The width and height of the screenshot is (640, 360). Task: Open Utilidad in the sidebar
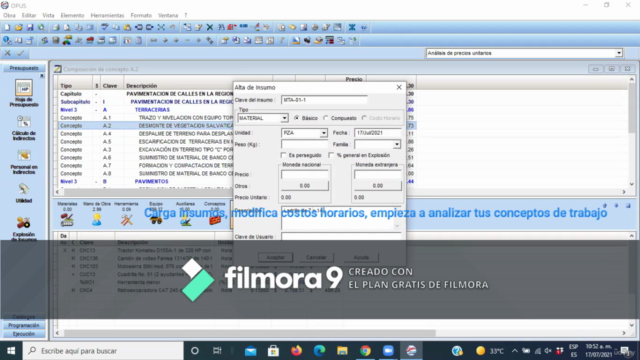coord(24,193)
